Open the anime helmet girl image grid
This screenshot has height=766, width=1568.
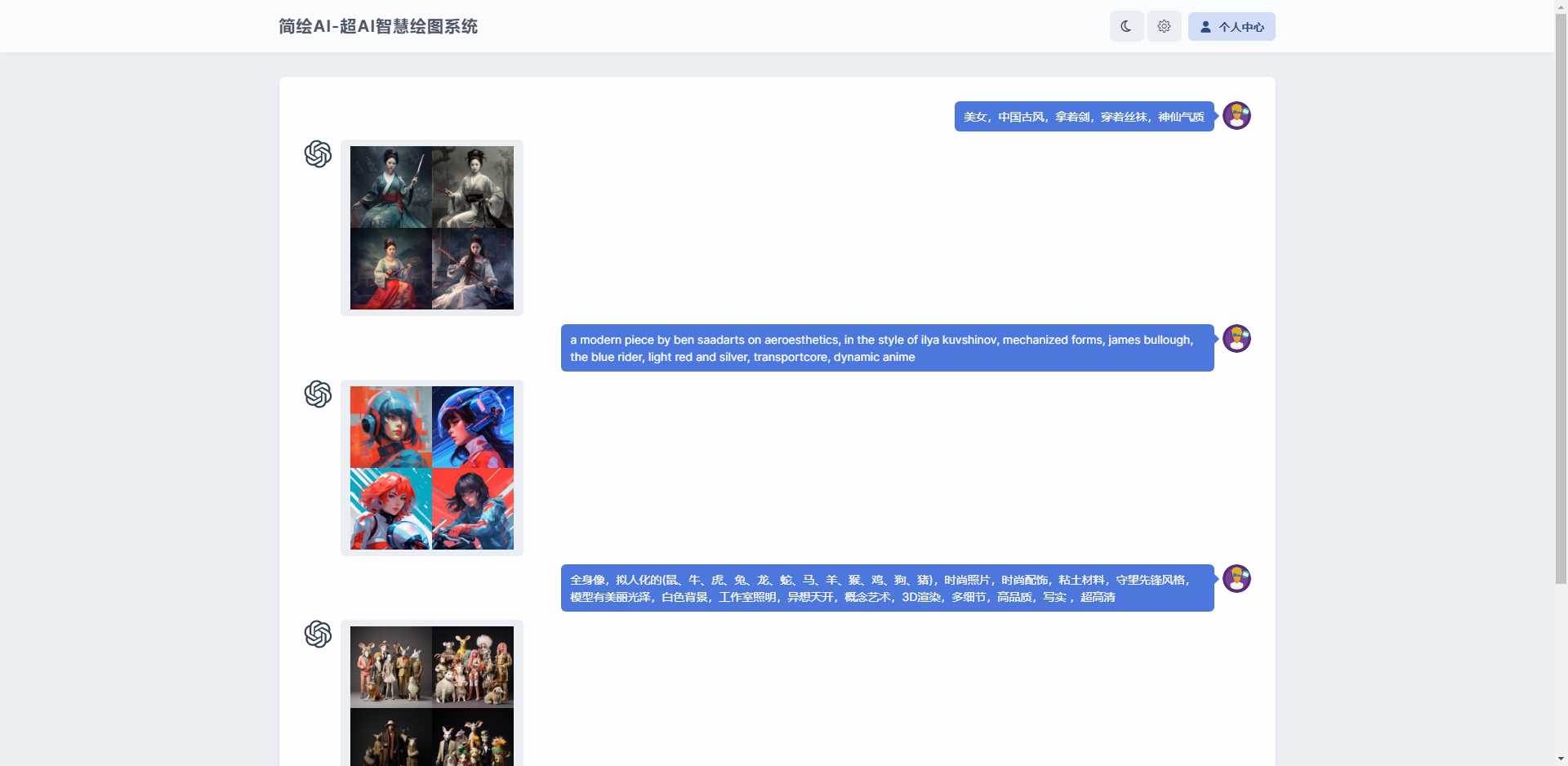[x=431, y=467]
